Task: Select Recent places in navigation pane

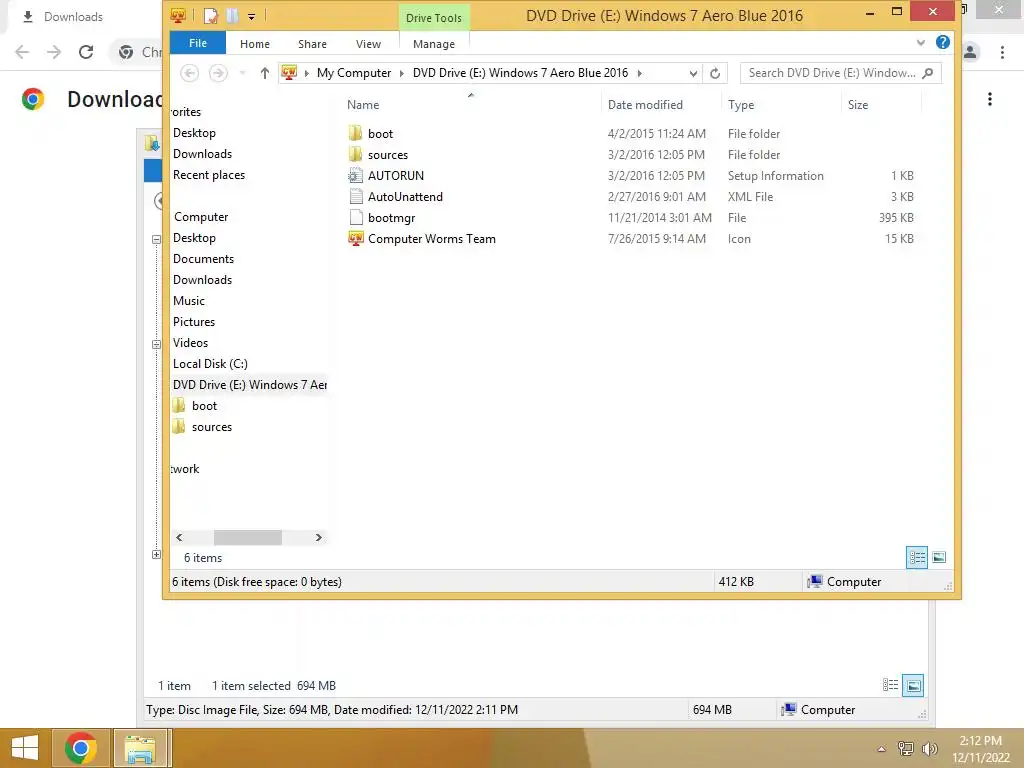Action: tap(209, 175)
